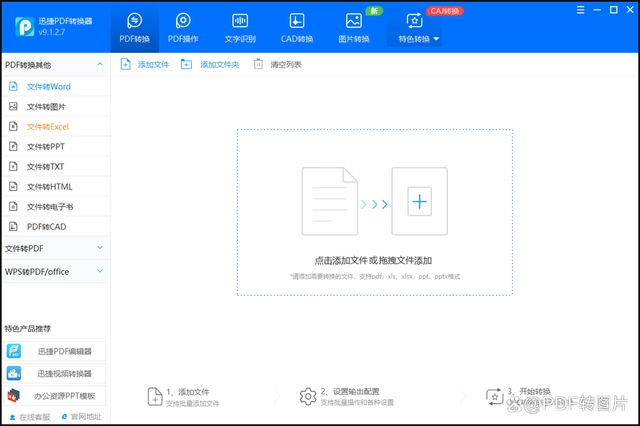The height and width of the screenshot is (426, 640).
Task: Select 文件转PPT in sidebar
Action: pos(56,146)
